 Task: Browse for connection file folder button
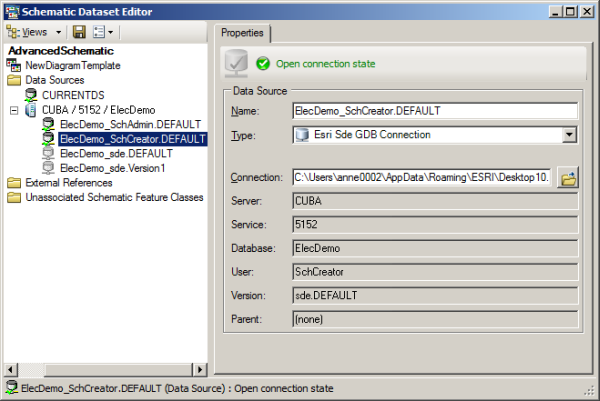[x=567, y=178]
